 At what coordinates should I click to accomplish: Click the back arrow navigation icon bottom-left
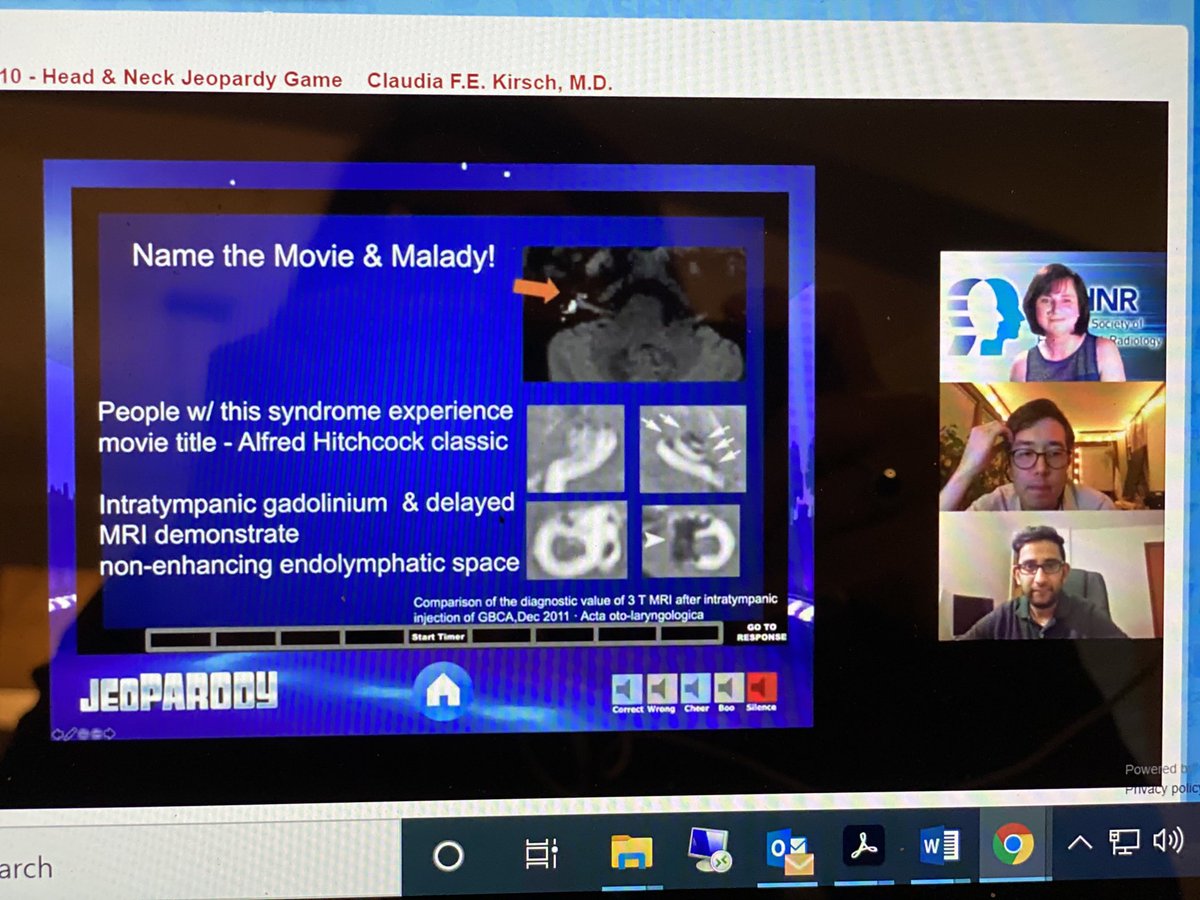tap(58, 732)
